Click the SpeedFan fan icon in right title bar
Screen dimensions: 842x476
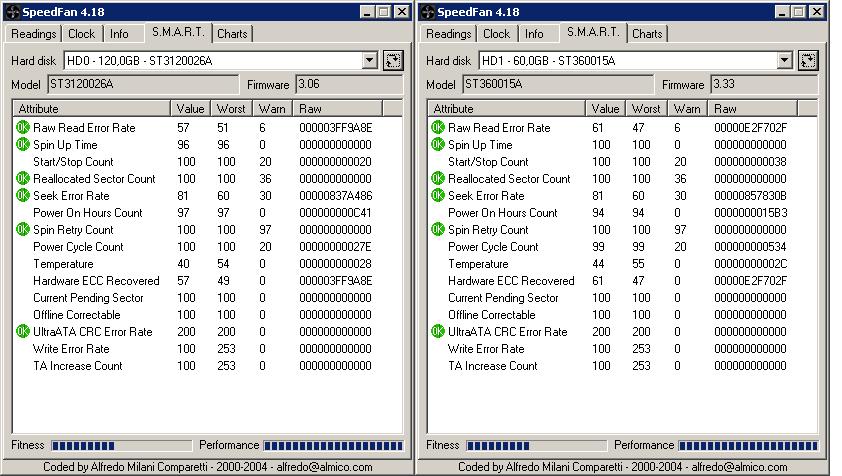428,12
